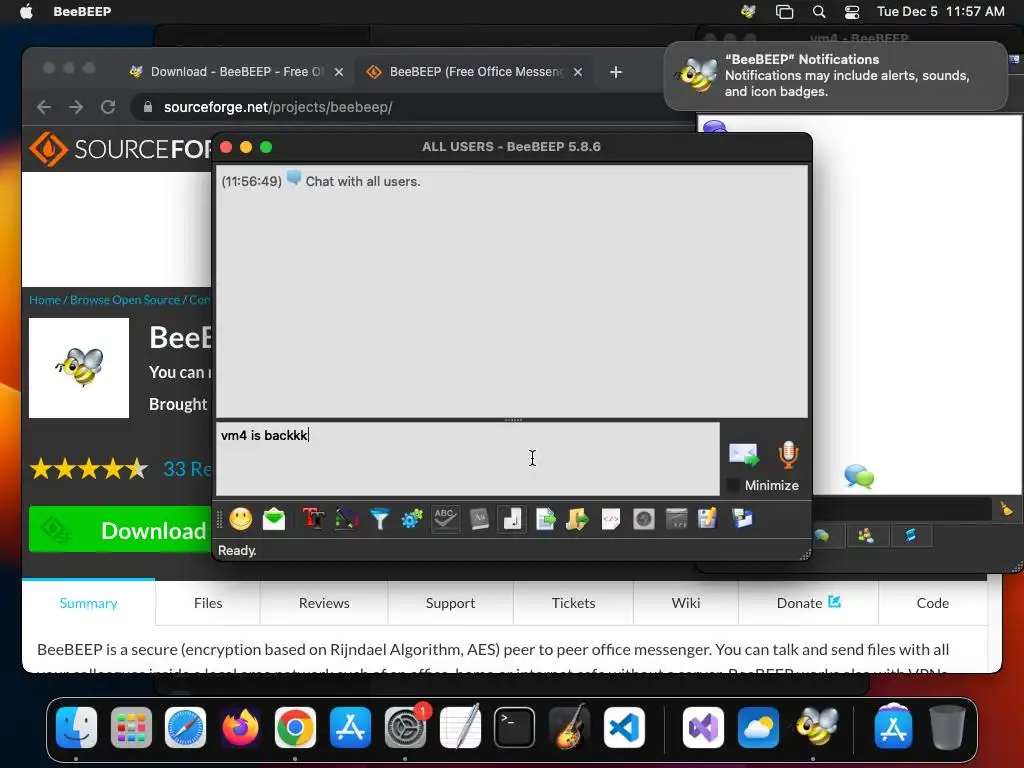Click the code snippet (</>) icon
Screen dimensions: 1024x768
point(611,519)
